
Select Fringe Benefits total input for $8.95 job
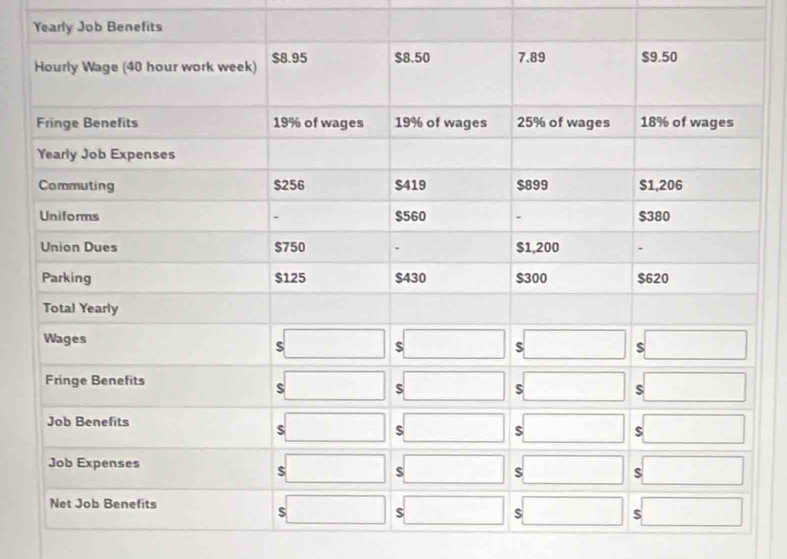[336, 387]
